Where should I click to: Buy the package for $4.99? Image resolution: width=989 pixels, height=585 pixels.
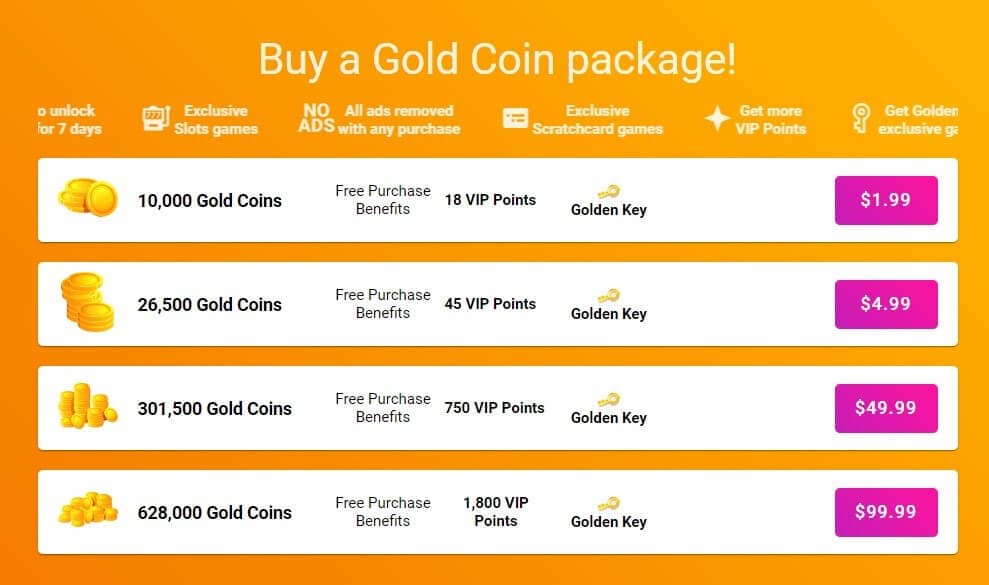coord(886,304)
